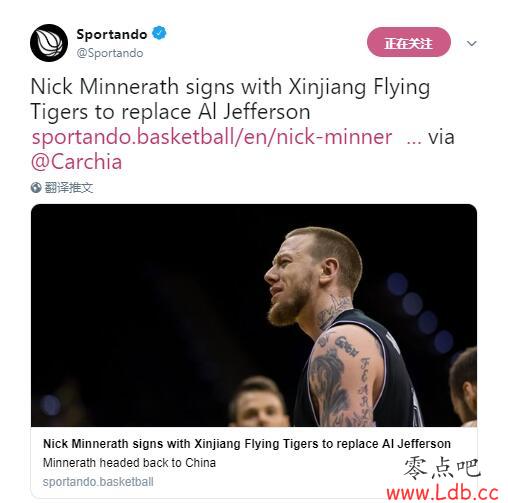
Task: Open the @Carchia mention
Action: click(76, 162)
